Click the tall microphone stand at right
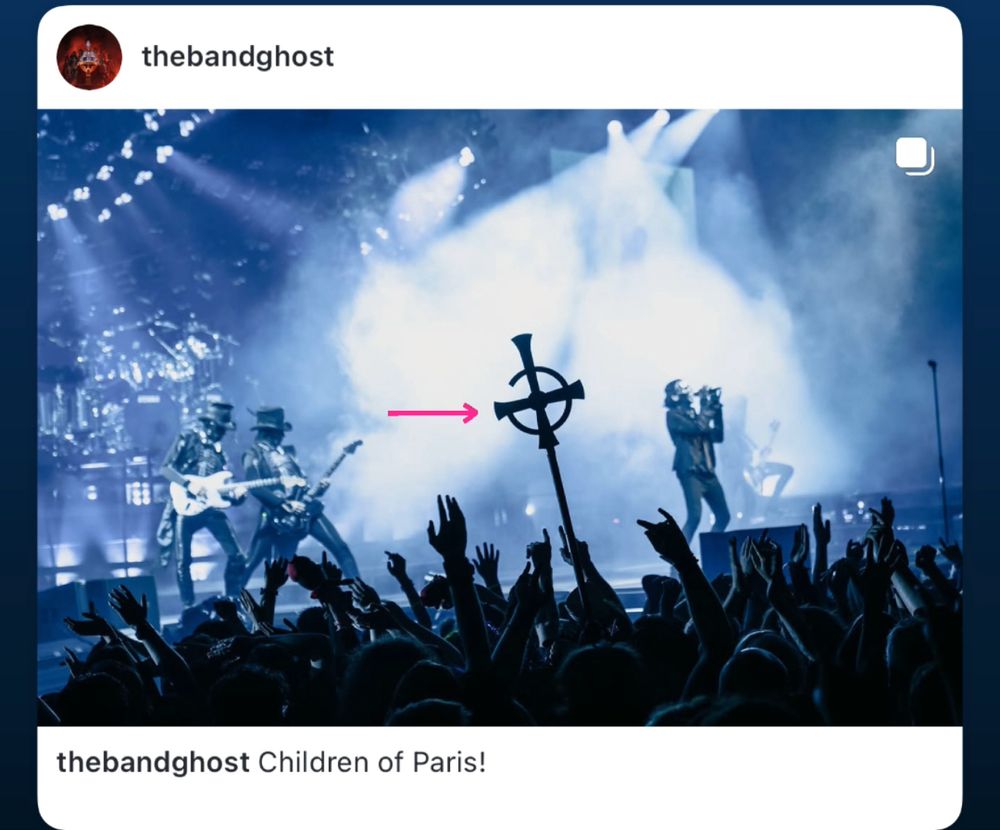This screenshot has height=830, width=1000. coord(938,447)
